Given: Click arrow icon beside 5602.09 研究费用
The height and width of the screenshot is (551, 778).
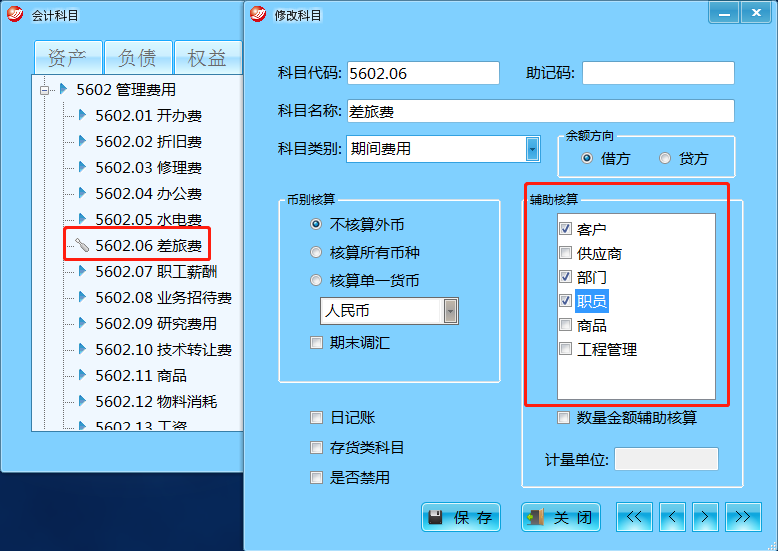Looking at the screenshot, I should click(x=82, y=323).
